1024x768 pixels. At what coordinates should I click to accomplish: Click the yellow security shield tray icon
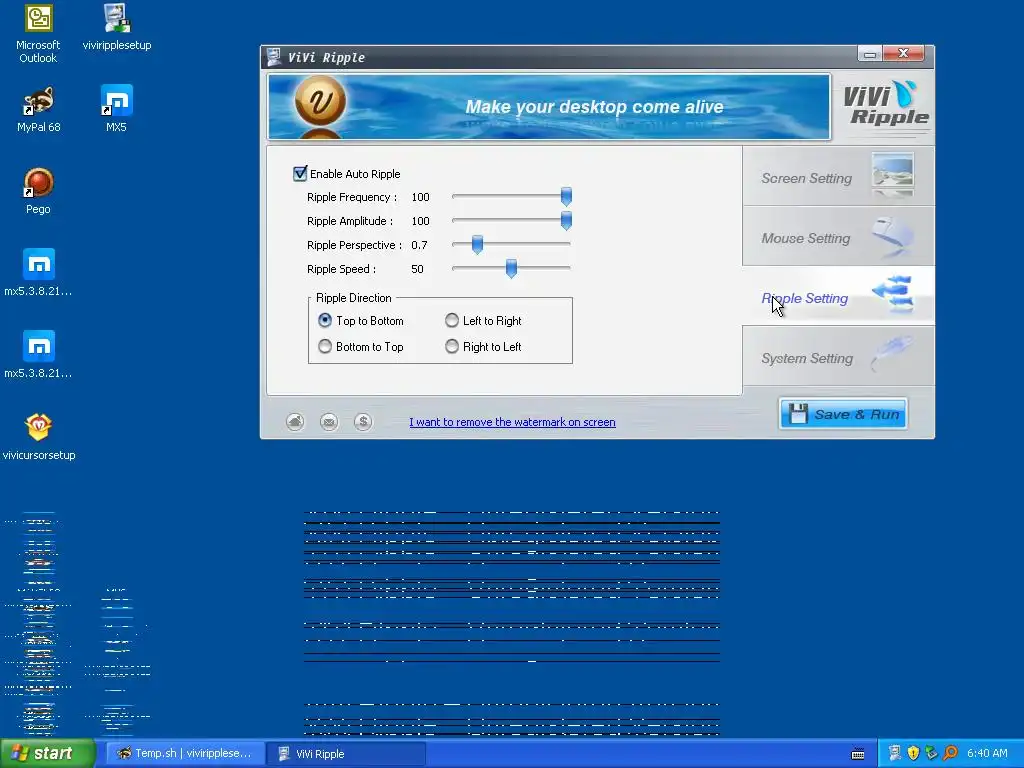pos(914,753)
